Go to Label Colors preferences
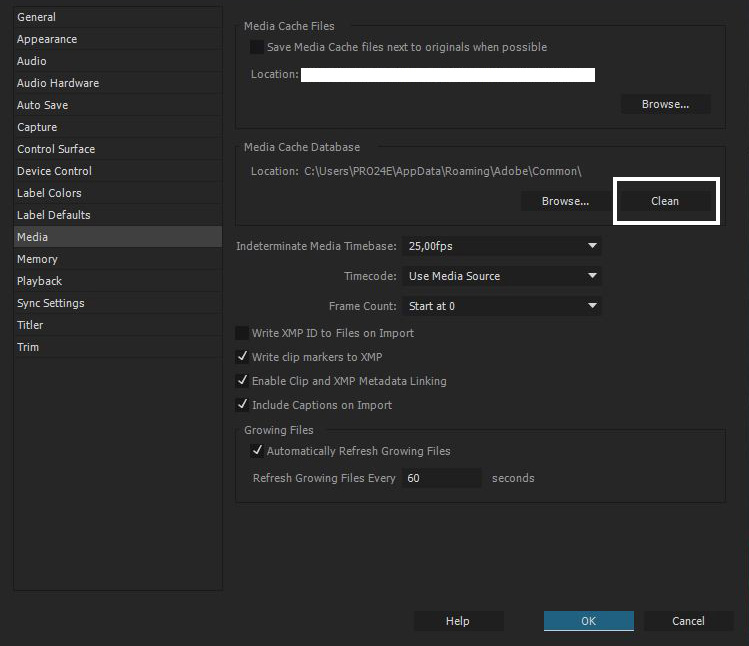The height and width of the screenshot is (646, 749). tap(49, 193)
